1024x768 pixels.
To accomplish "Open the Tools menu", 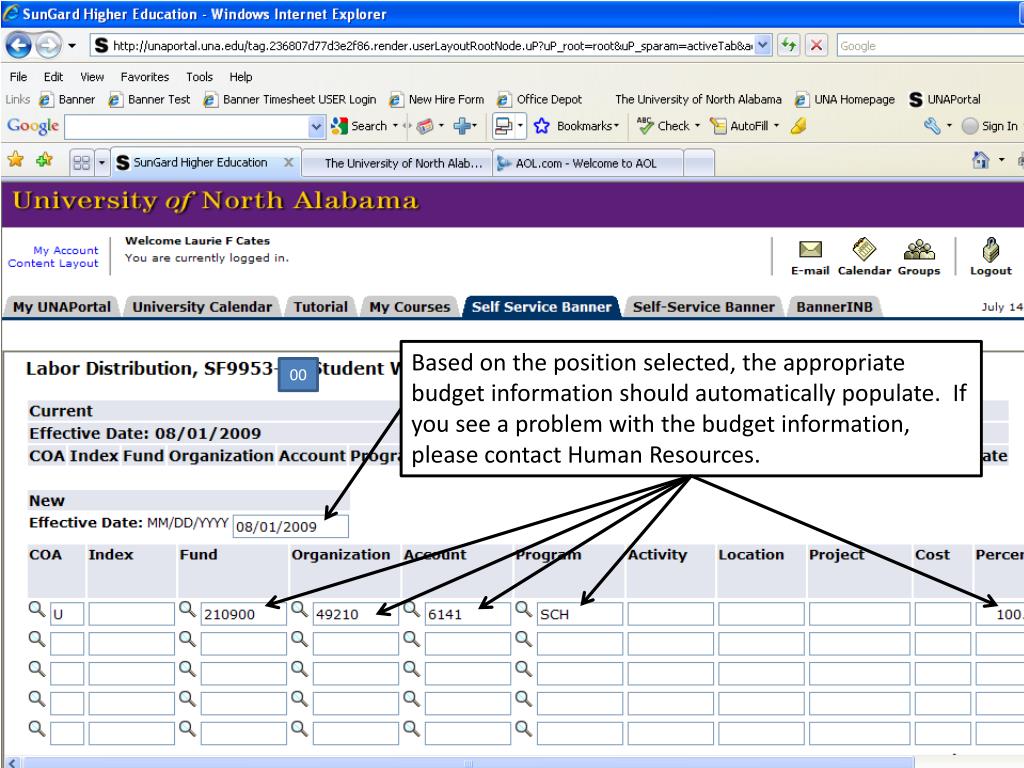I will 199,77.
